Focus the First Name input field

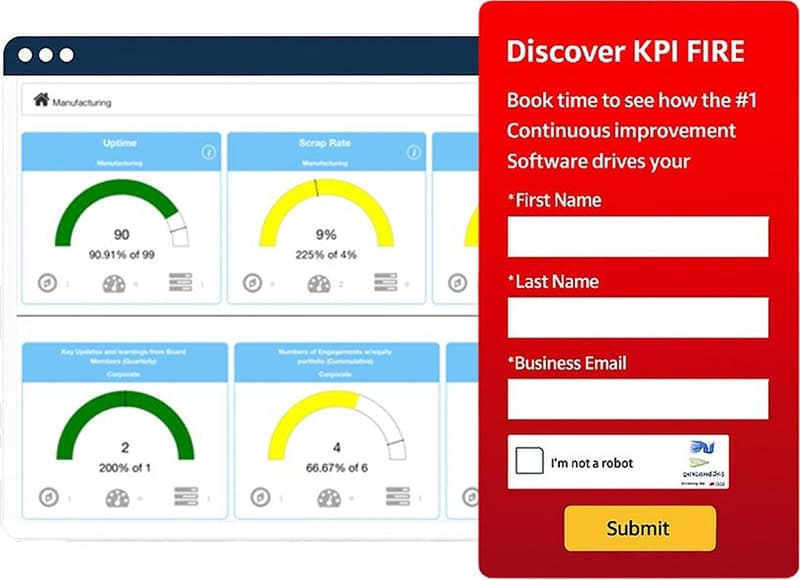pos(638,237)
